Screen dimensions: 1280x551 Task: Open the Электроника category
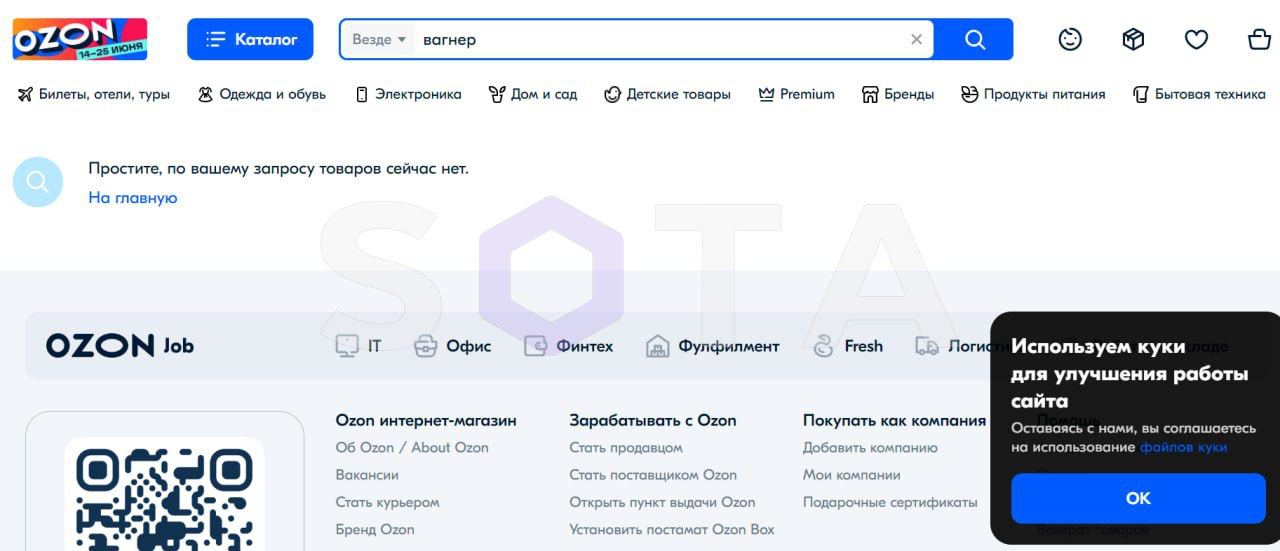point(409,94)
